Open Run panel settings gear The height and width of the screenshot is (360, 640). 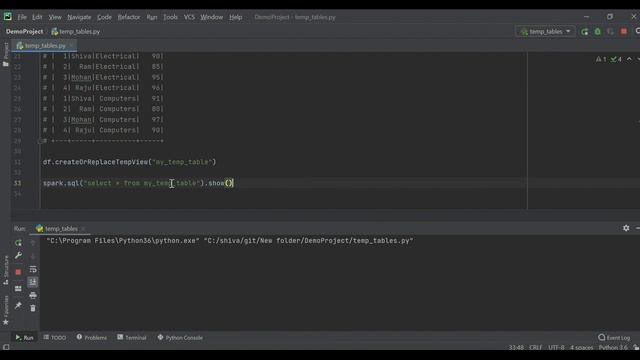pyautogui.click(x=626, y=228)
